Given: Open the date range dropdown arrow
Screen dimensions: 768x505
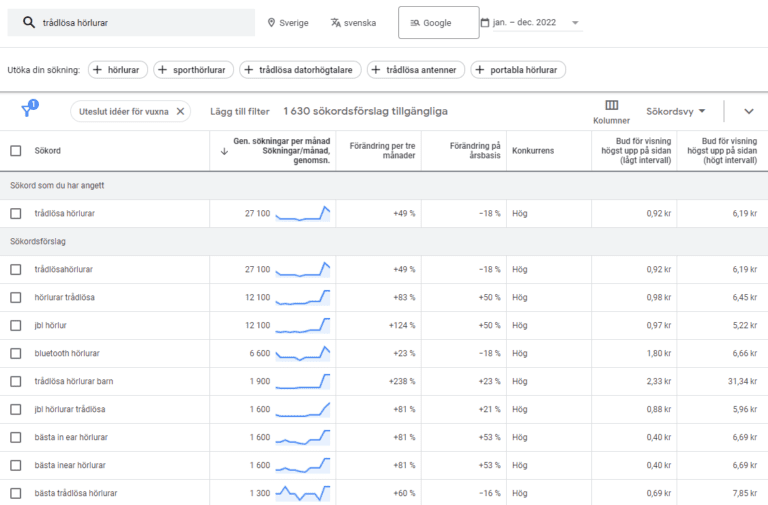Looking at the screenshot, I should [x=576, y=23].
